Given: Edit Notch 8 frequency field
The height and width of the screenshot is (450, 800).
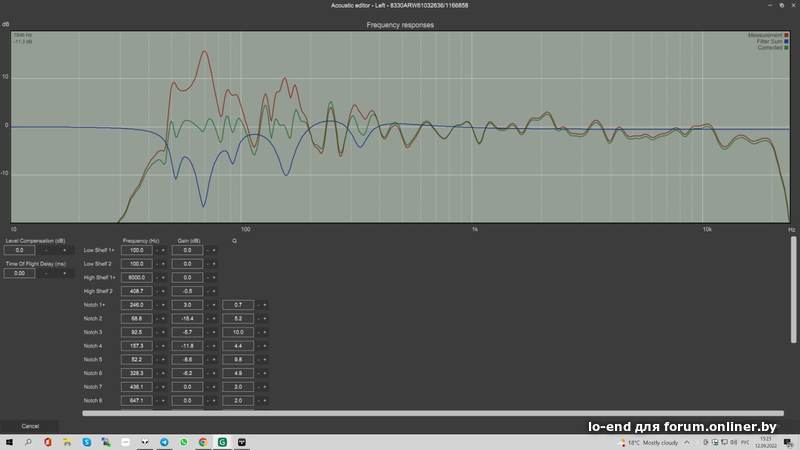Looking at the screenshot, I should (136, 401).
